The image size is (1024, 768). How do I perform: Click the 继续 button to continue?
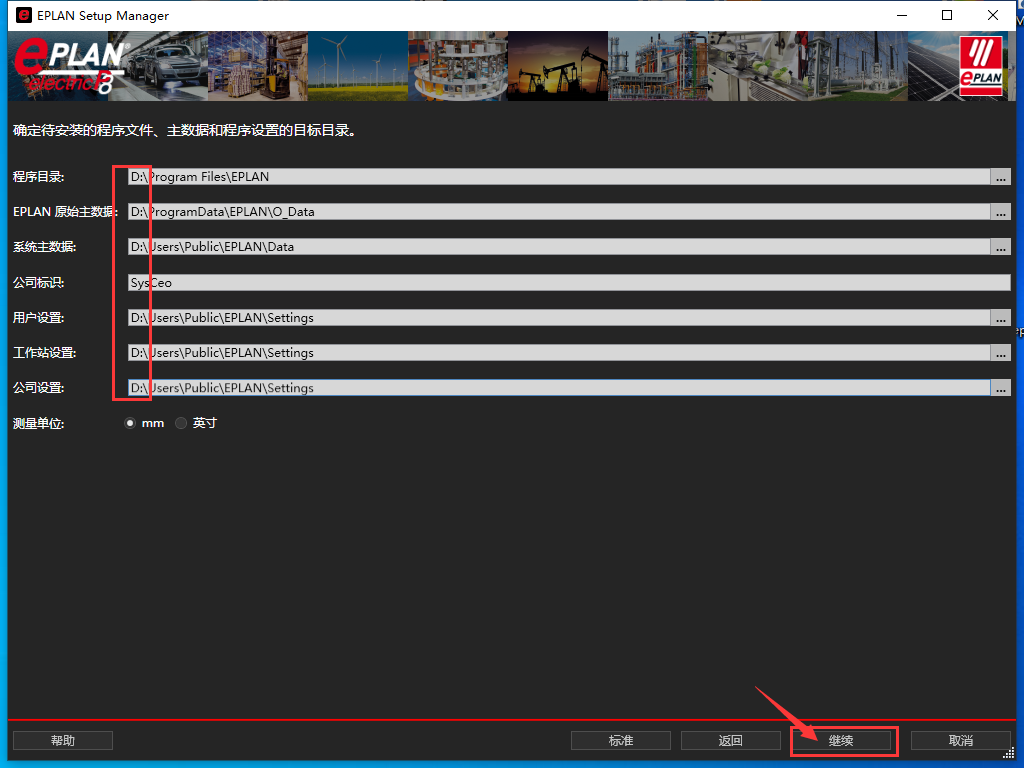tap(841, 741)
